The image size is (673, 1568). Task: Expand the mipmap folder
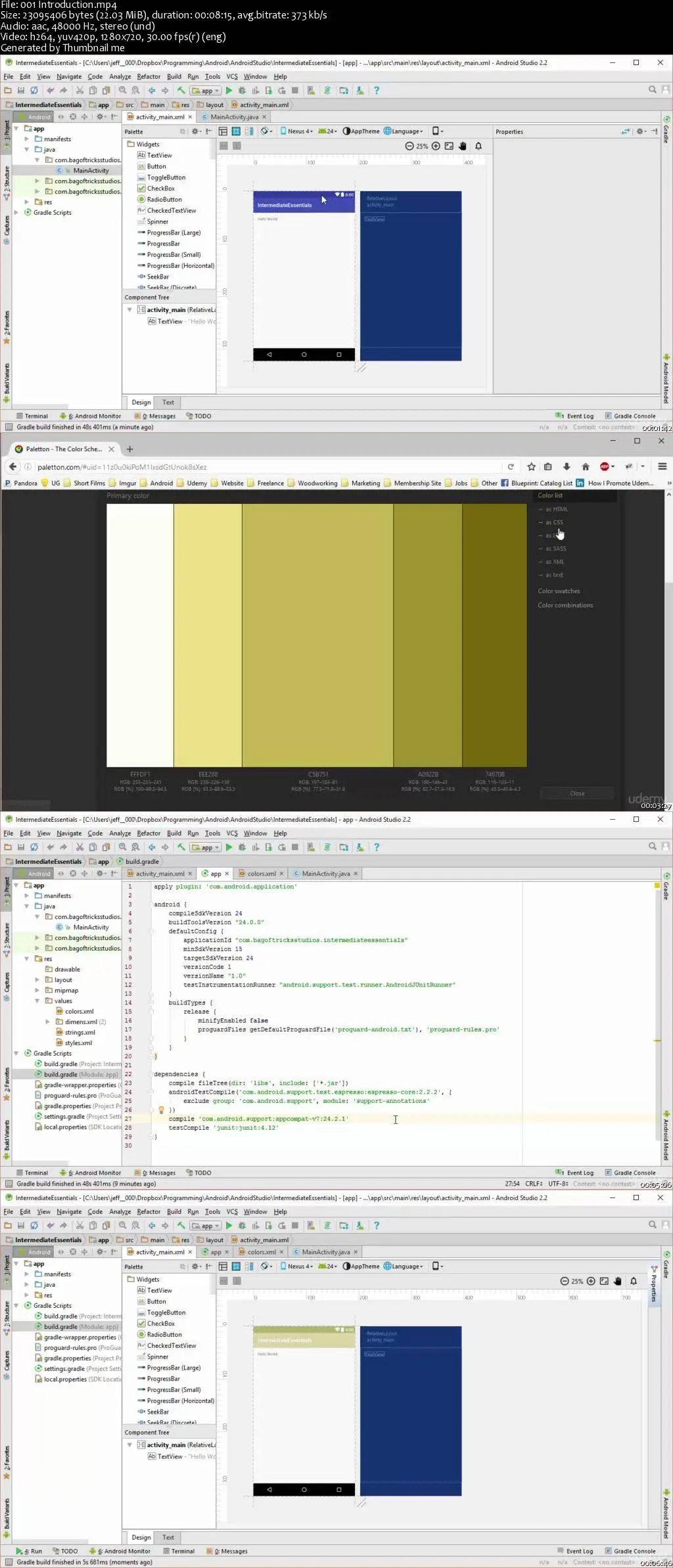(37, 990)
